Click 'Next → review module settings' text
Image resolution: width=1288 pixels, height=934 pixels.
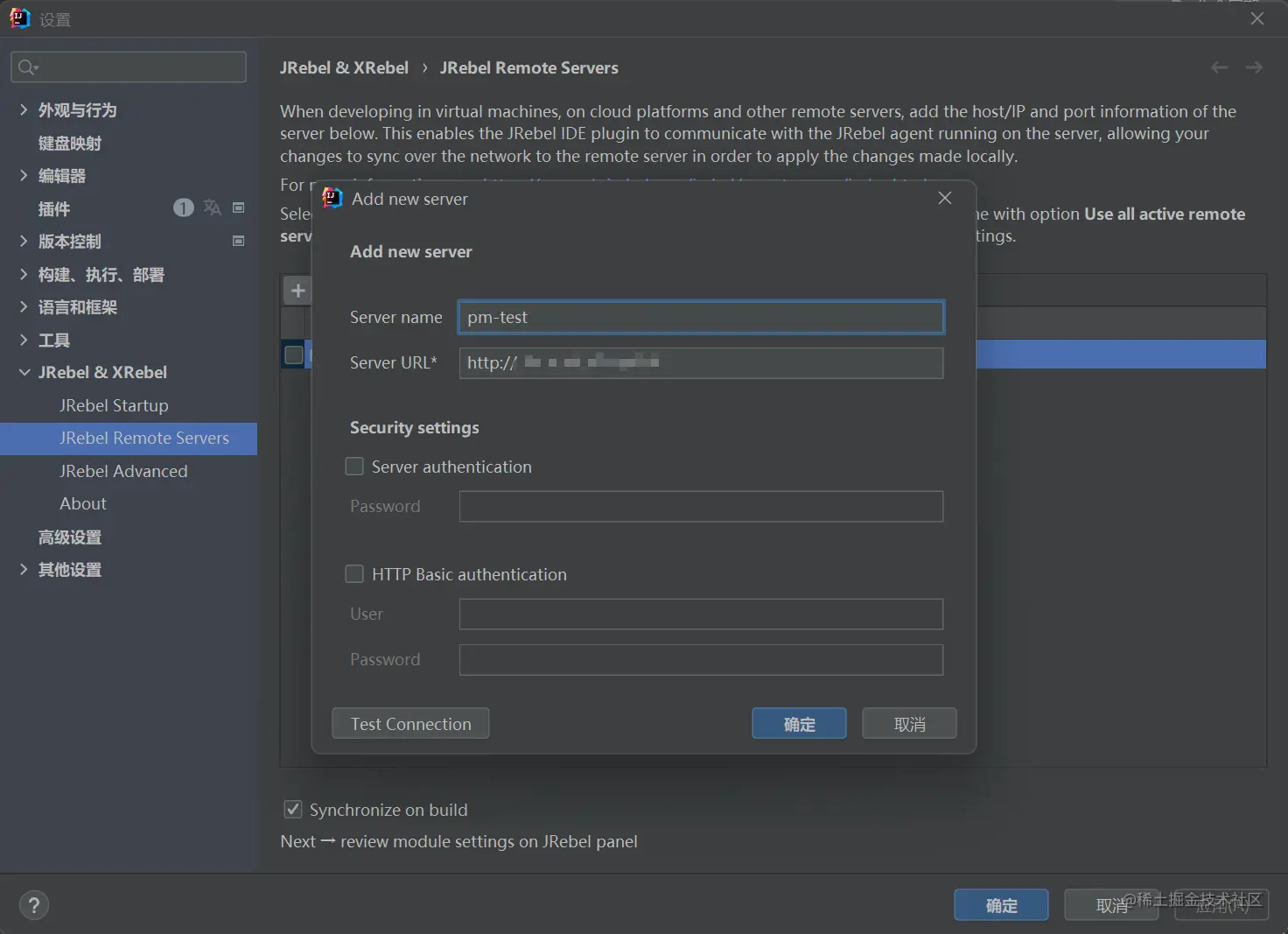coord(458,841)
